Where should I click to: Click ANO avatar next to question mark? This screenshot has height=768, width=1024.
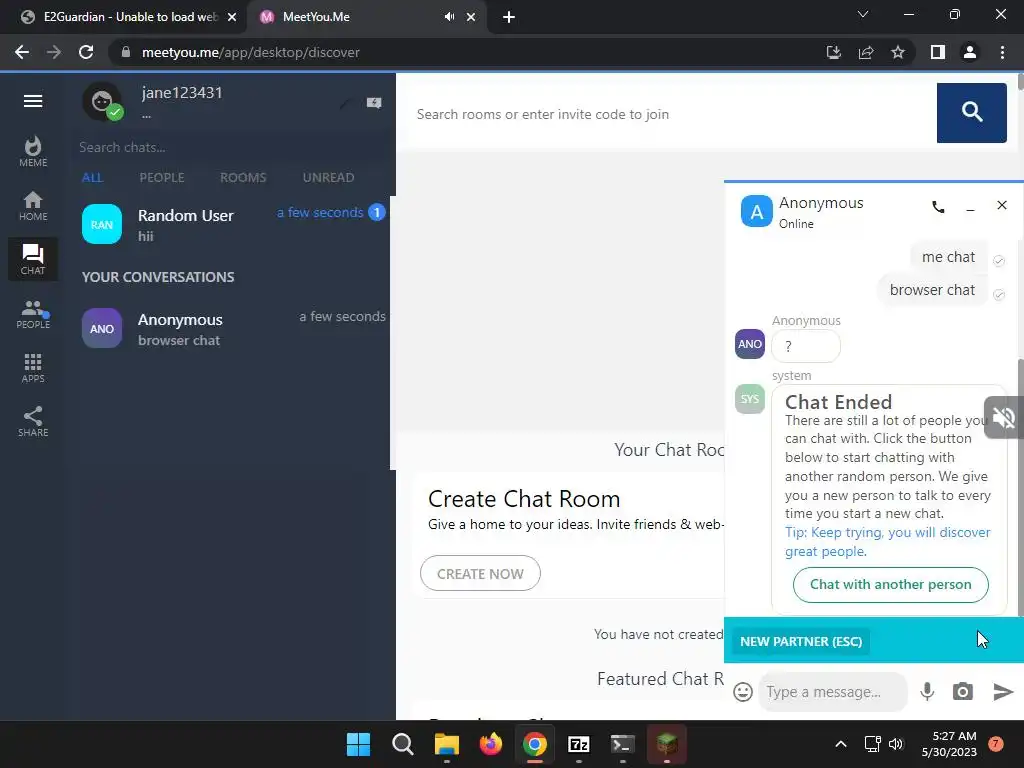tap(750, 344)
